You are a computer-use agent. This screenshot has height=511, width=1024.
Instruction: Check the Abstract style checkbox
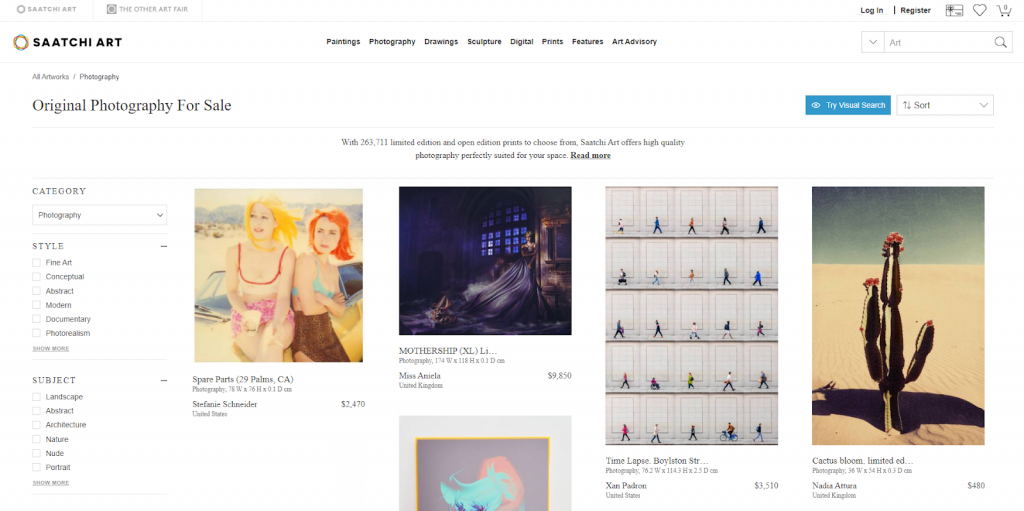pyautogui.click(x=37, y=291)
